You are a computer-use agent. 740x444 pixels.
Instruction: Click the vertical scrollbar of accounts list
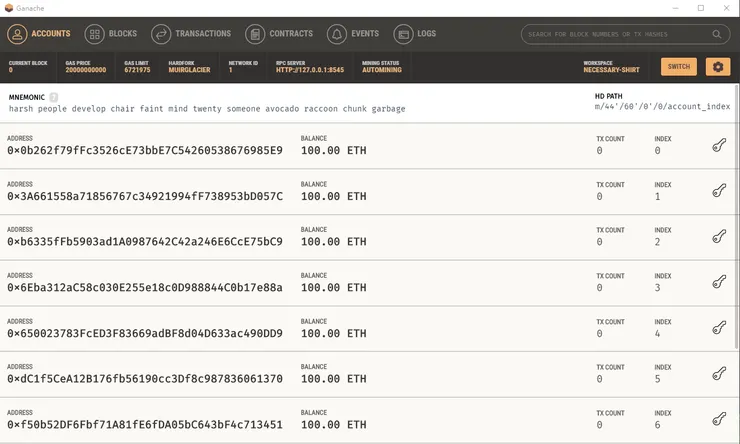pyautogui.click(x=736, y=217)
